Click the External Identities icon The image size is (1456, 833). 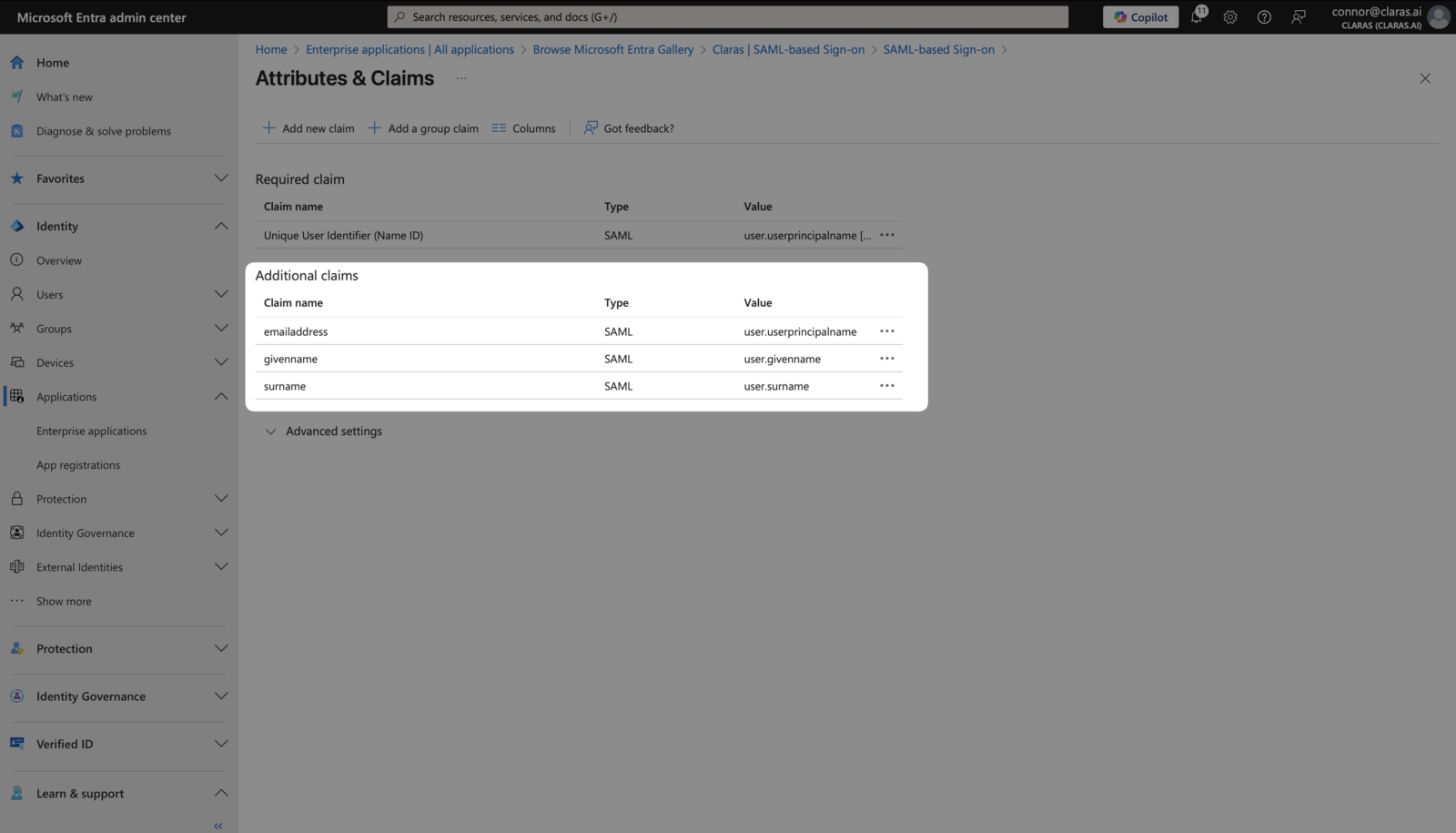pos(16,567)
